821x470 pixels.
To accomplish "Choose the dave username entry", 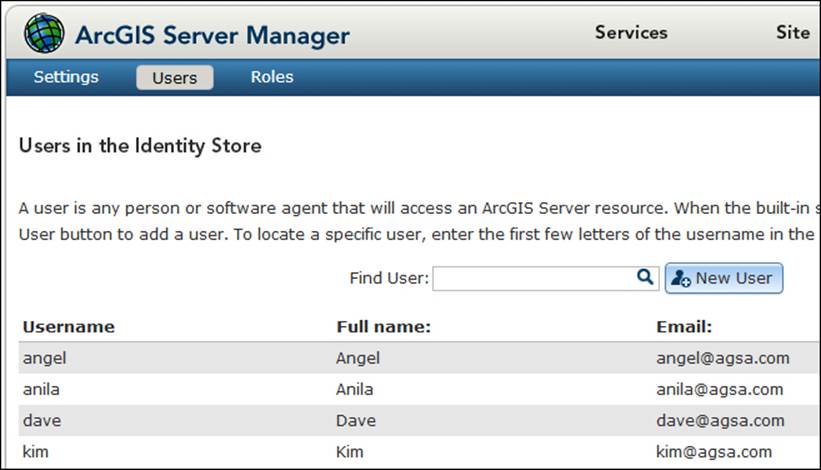I will pos(42,421).
